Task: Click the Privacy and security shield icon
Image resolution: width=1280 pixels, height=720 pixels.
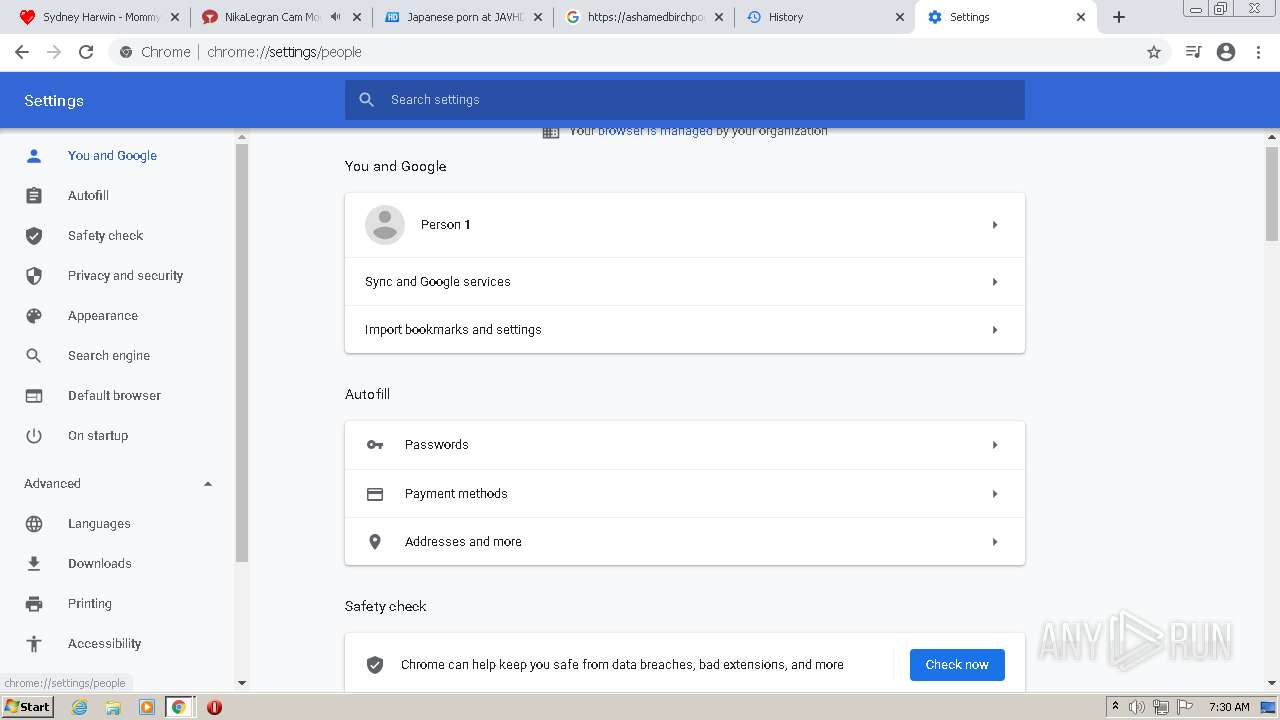Action: pos(34,276)
